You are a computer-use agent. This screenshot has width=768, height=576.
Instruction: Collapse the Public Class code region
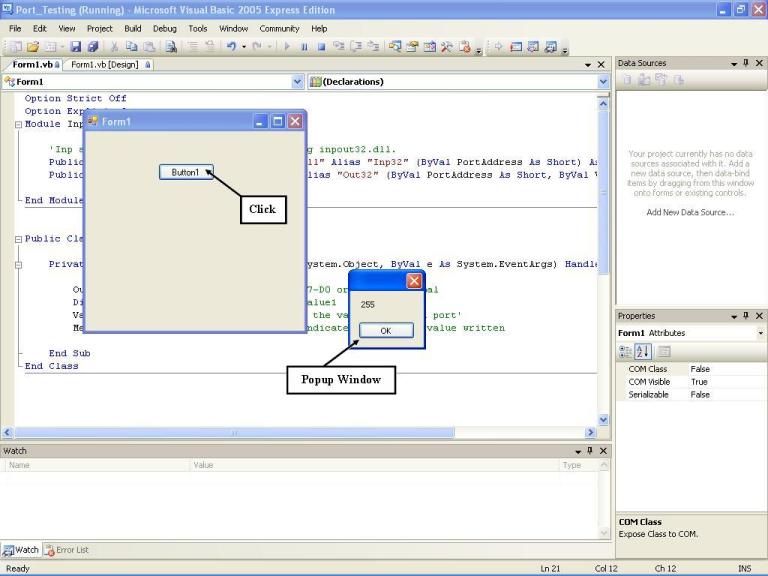[19, 239]
